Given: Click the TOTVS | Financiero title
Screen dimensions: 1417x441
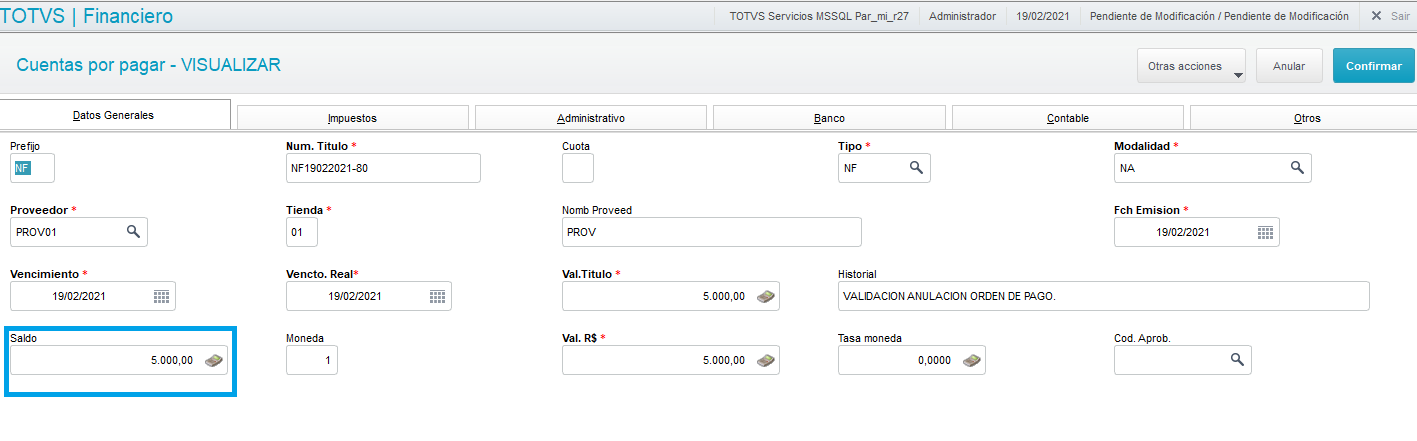Looking at the screenshot, I should point(87,16).
